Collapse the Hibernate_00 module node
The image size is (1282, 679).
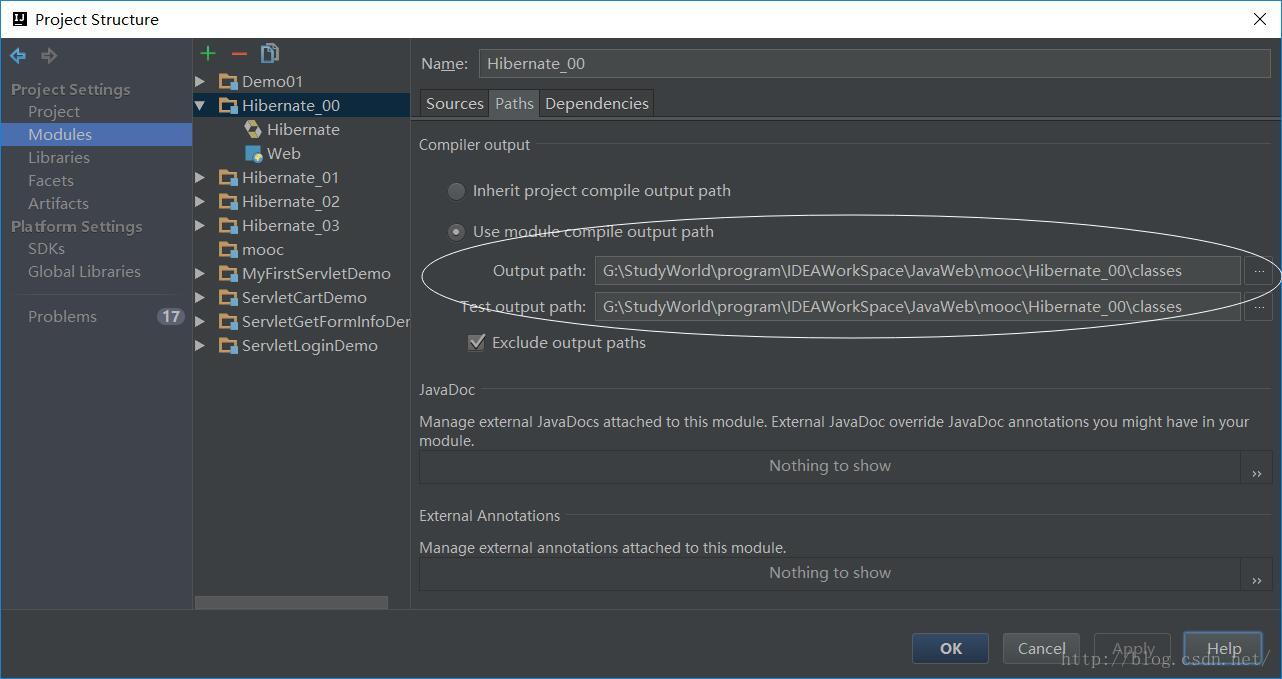pos(200,105)
